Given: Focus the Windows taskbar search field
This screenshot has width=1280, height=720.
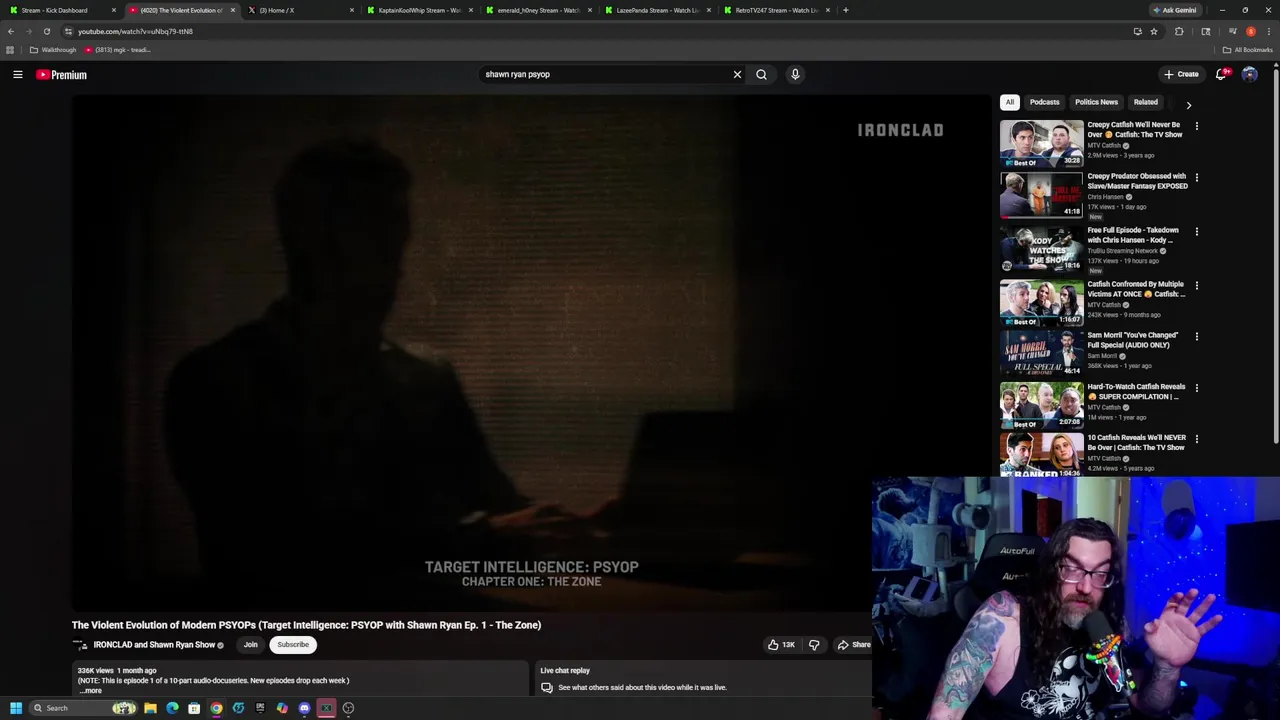Looking at the screenshot, I should tap(83, 708).
